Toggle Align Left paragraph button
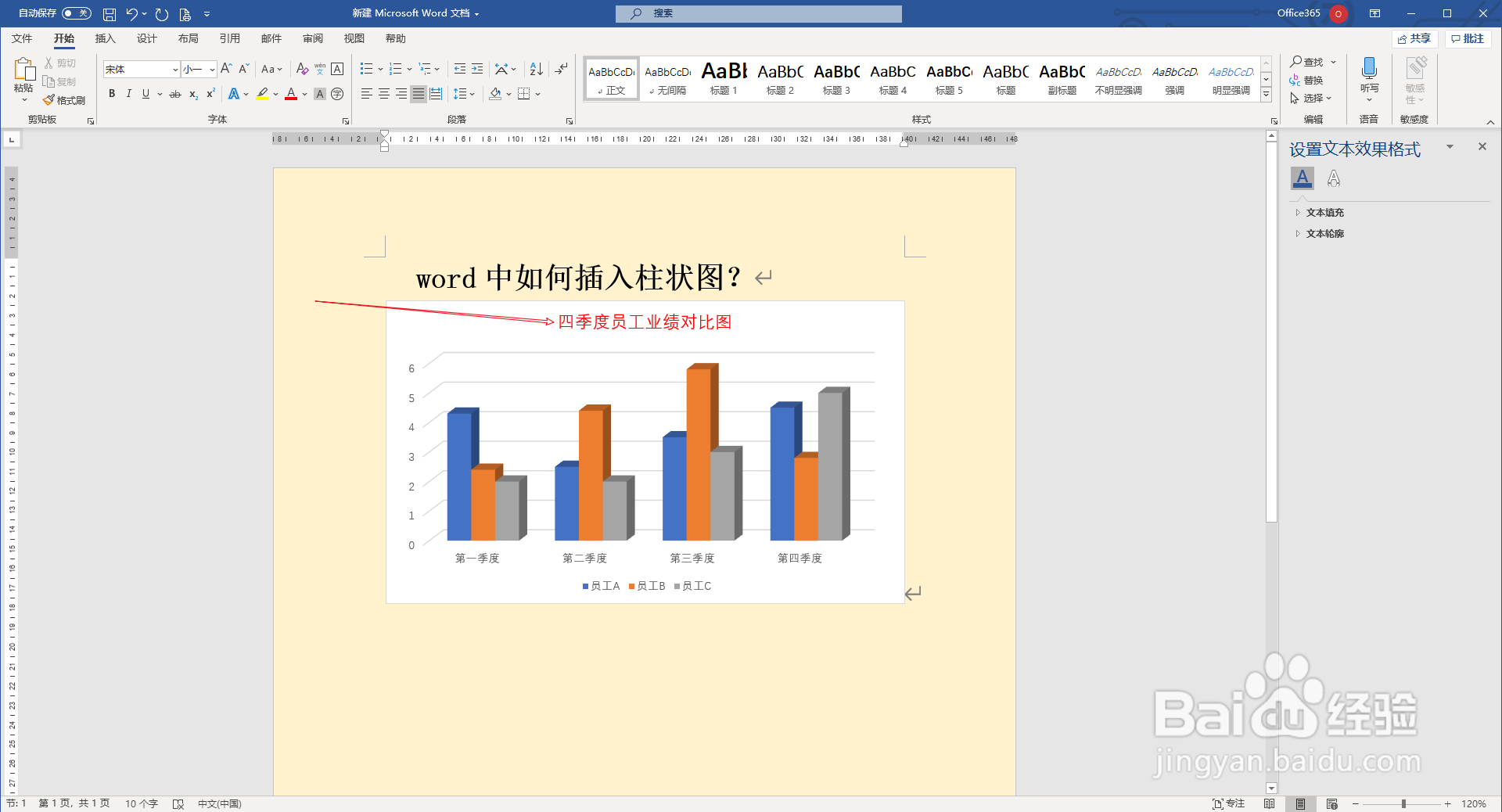 (x=366, y=94)
